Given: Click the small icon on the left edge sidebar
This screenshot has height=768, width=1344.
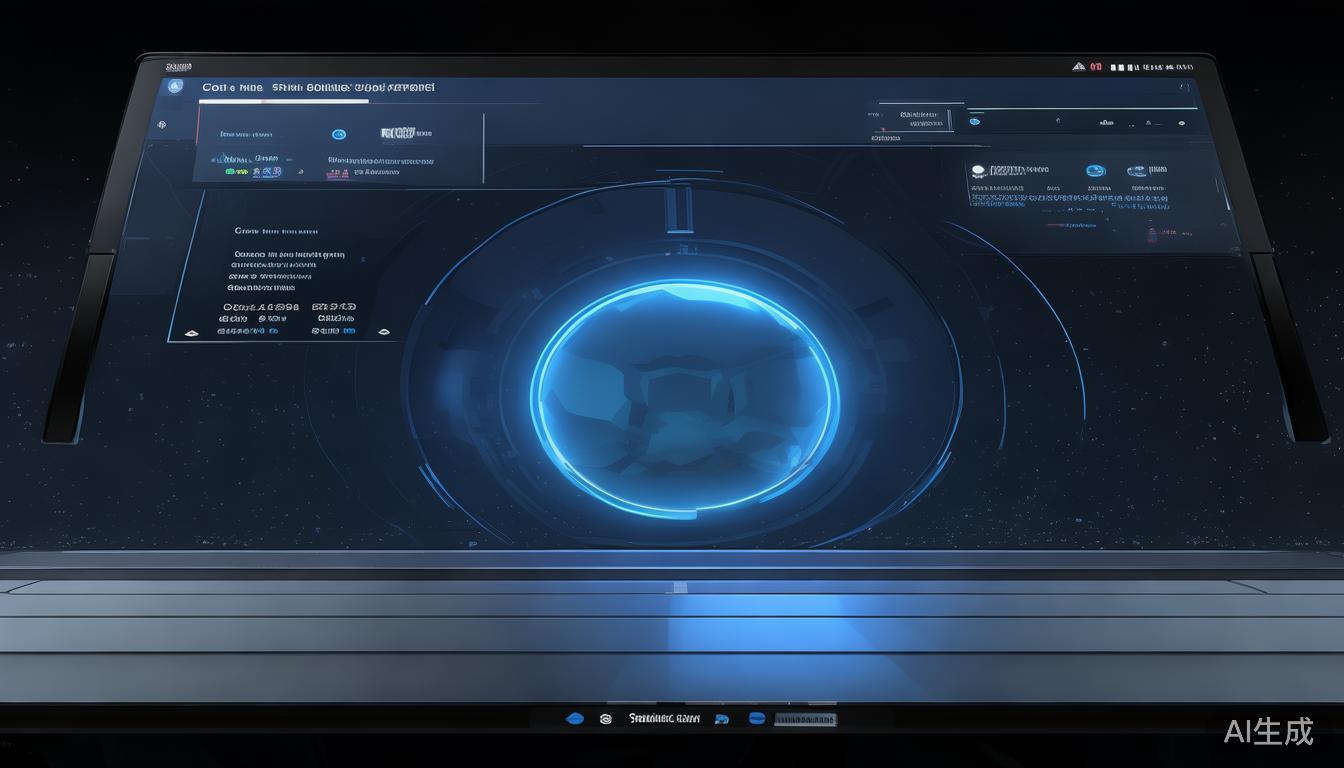Looking at the screenshot, I should pyautogui.click(x=162, y=125).
